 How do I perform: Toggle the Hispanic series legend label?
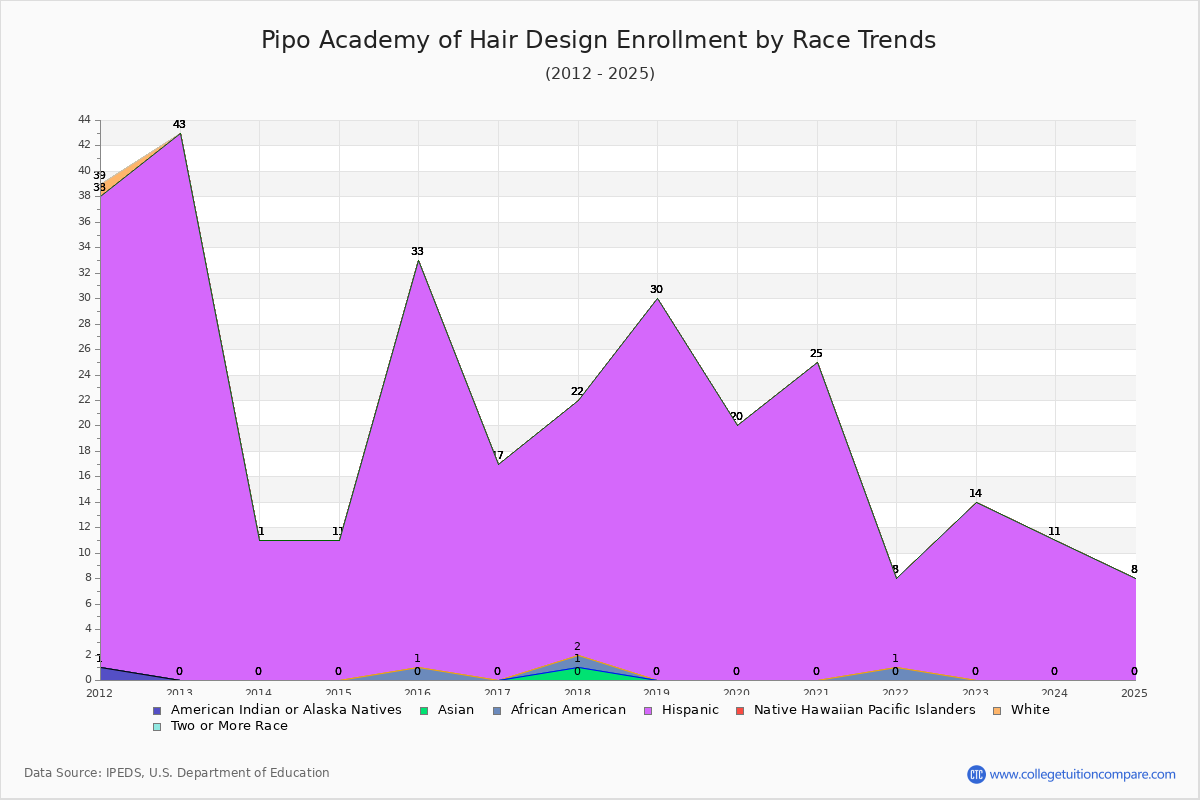(x=689, y=710)
